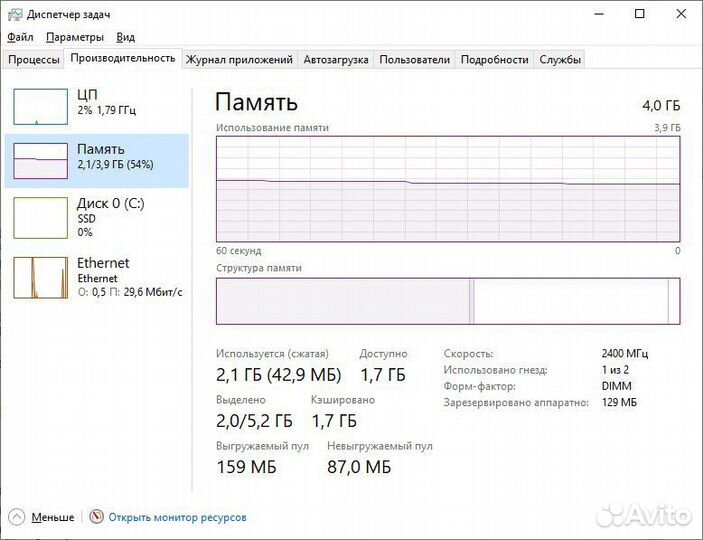Click the Зарезервировано аппаратно label

[x=516, y=402]
